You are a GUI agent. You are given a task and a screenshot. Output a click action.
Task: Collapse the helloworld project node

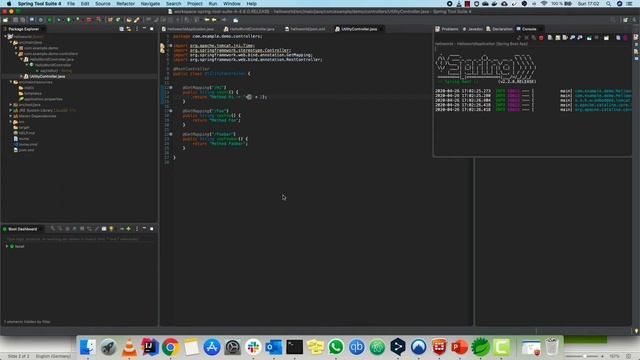click(6, 37)
